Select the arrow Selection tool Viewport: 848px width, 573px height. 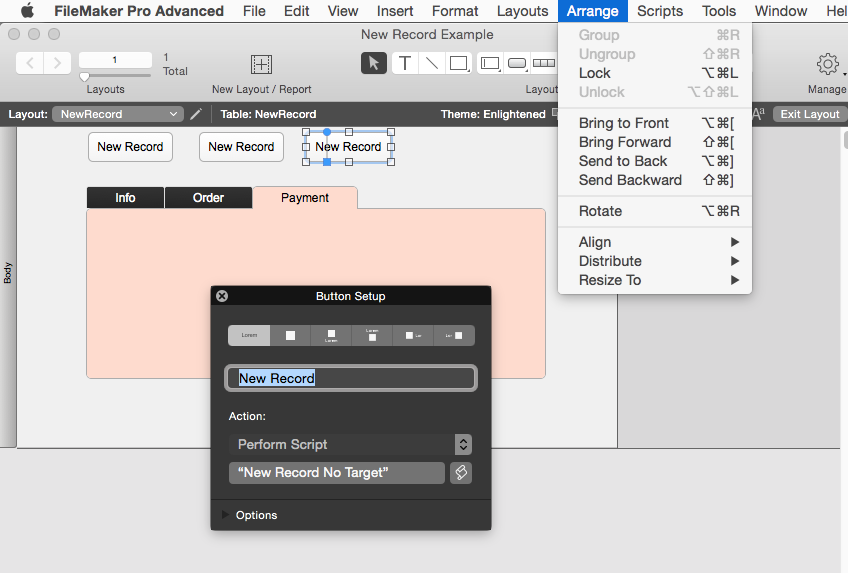click(x=374, y=63)
